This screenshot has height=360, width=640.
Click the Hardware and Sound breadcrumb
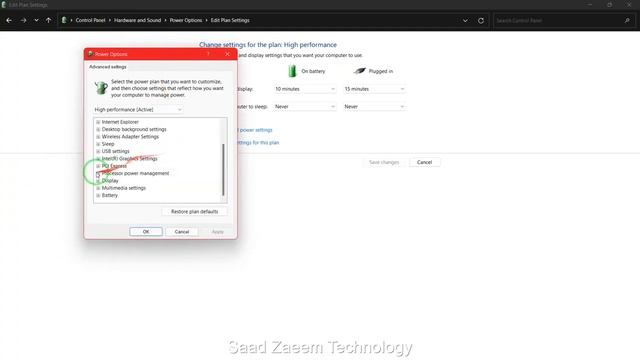[x=137, y=20]
